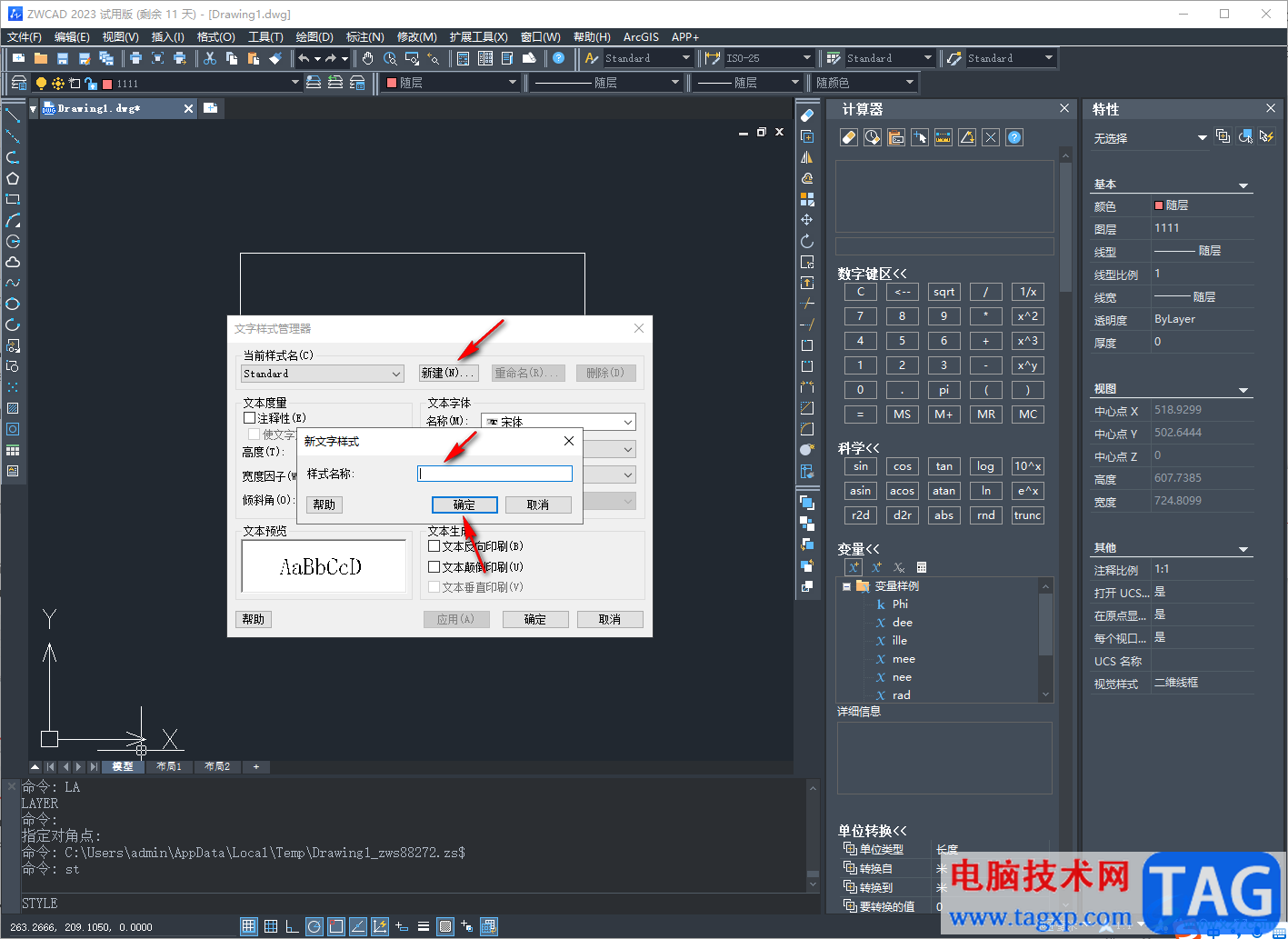Collapse the 数字键区 section

pos(872,274)
